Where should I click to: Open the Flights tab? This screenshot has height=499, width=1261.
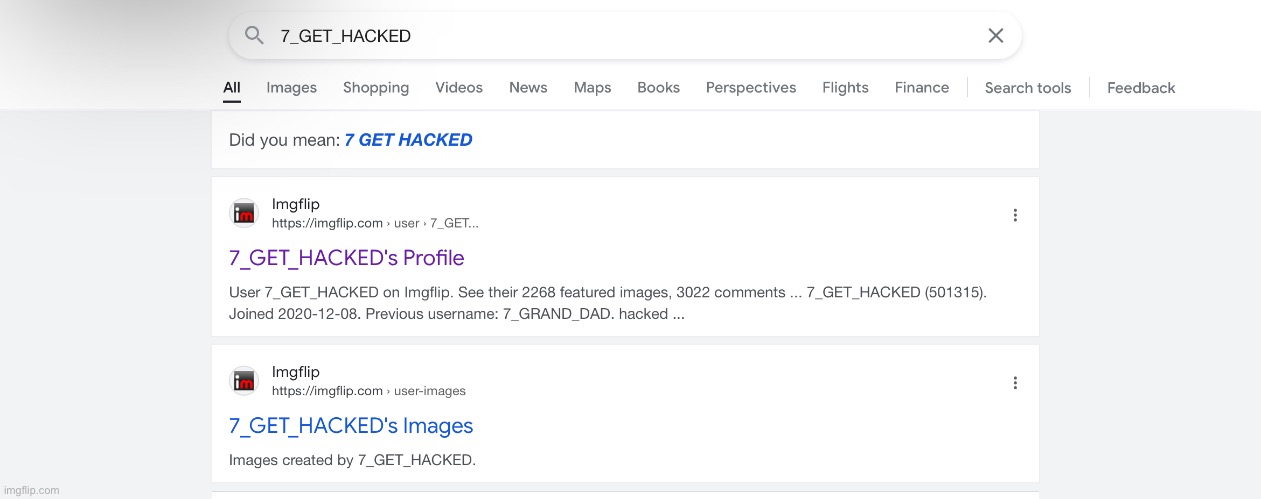click(845, 88)
